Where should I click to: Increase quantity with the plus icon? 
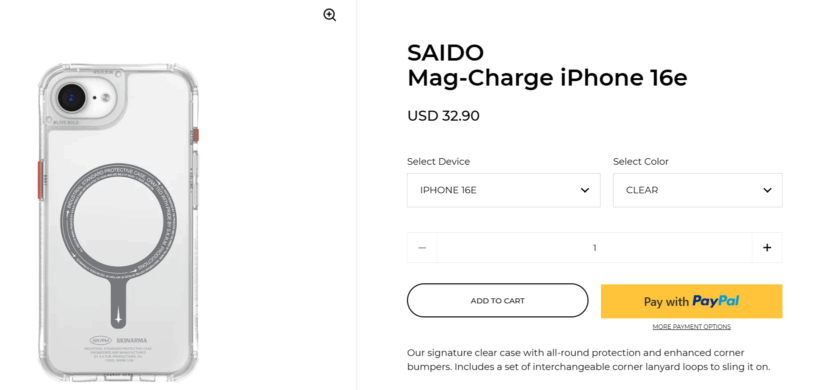767,248
